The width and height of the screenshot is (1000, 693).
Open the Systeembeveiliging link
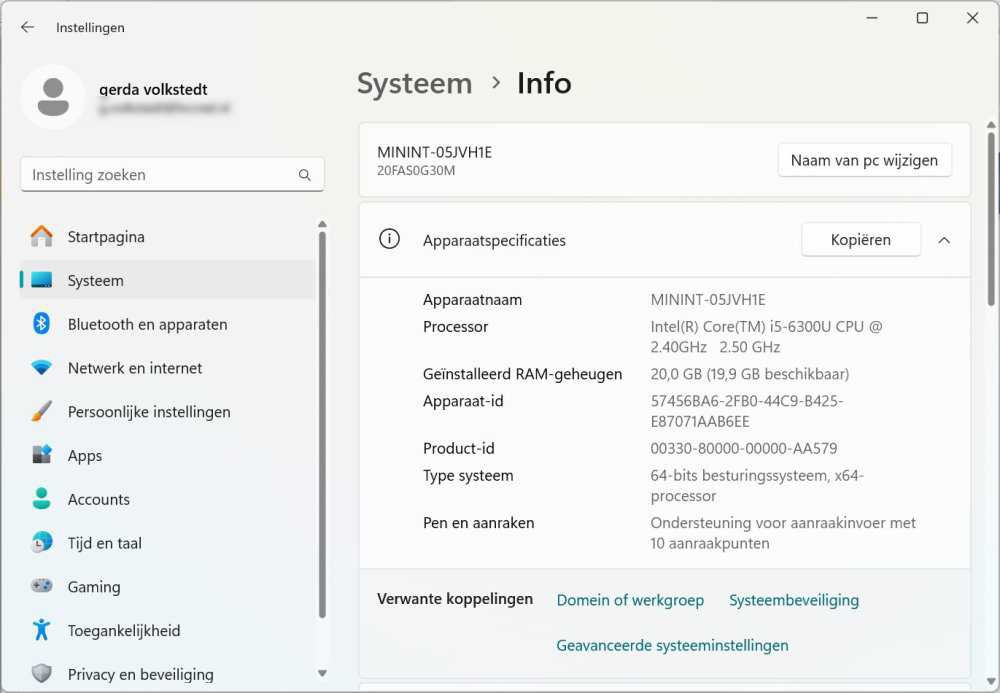pos(794,600)
